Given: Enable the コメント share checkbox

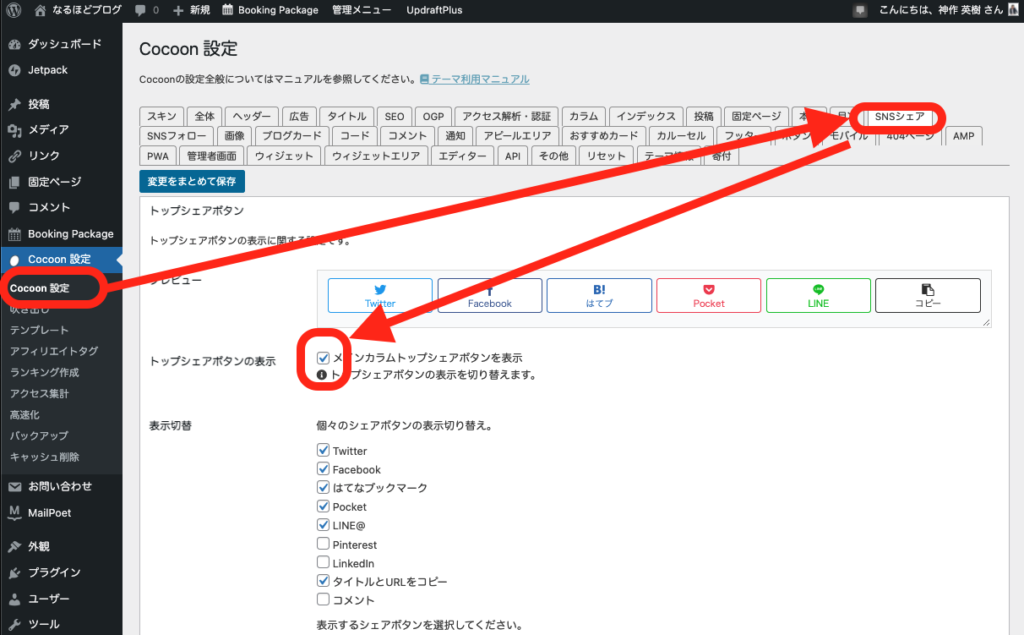Looking at the screenshot, I should (x=323, y=599).
